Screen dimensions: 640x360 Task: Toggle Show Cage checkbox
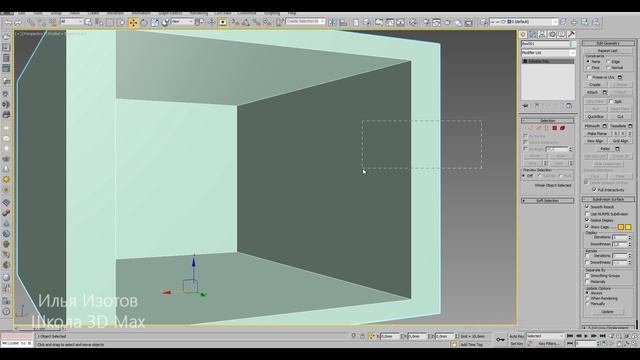[587, 227]
